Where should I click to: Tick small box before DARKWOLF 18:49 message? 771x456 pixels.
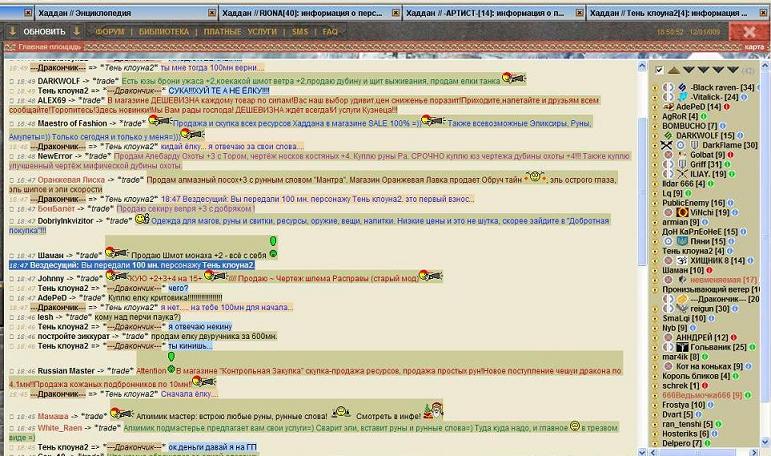point(12,81)
